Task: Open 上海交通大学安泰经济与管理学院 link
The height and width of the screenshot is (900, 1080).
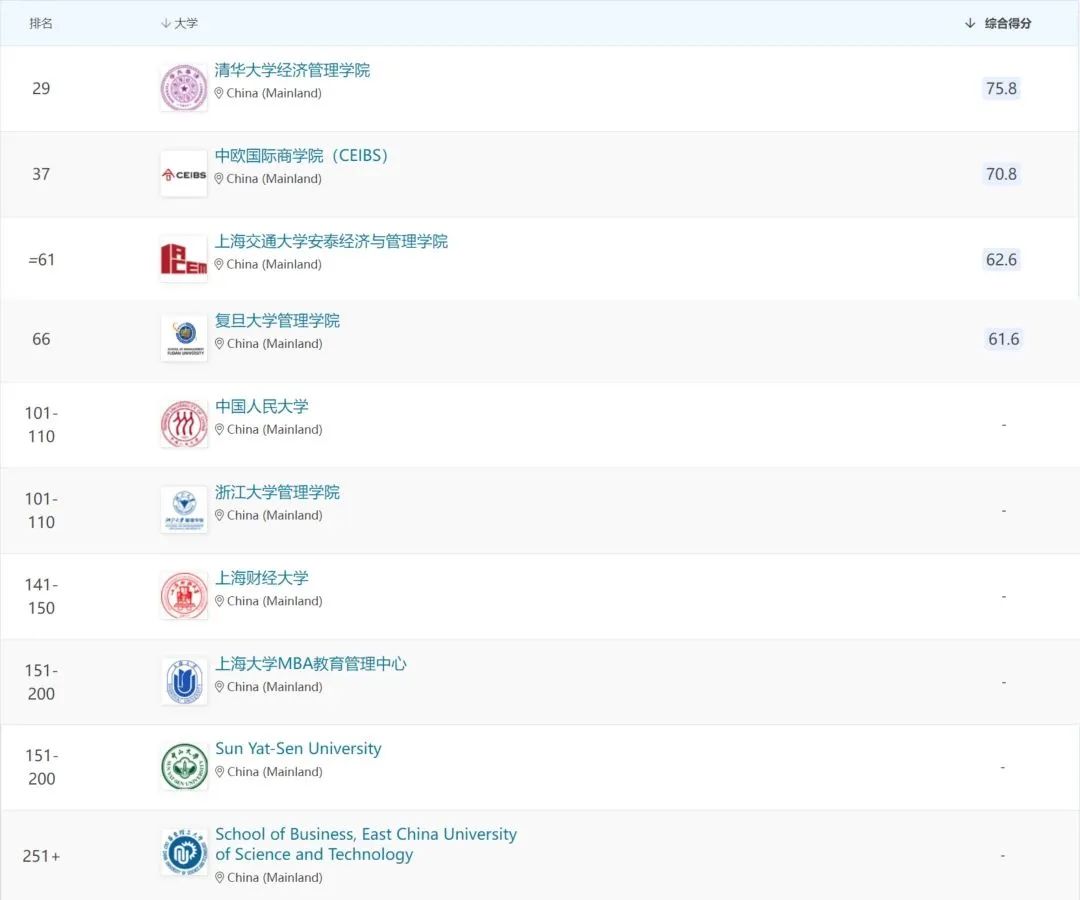Action: click(x=331, y=241)
